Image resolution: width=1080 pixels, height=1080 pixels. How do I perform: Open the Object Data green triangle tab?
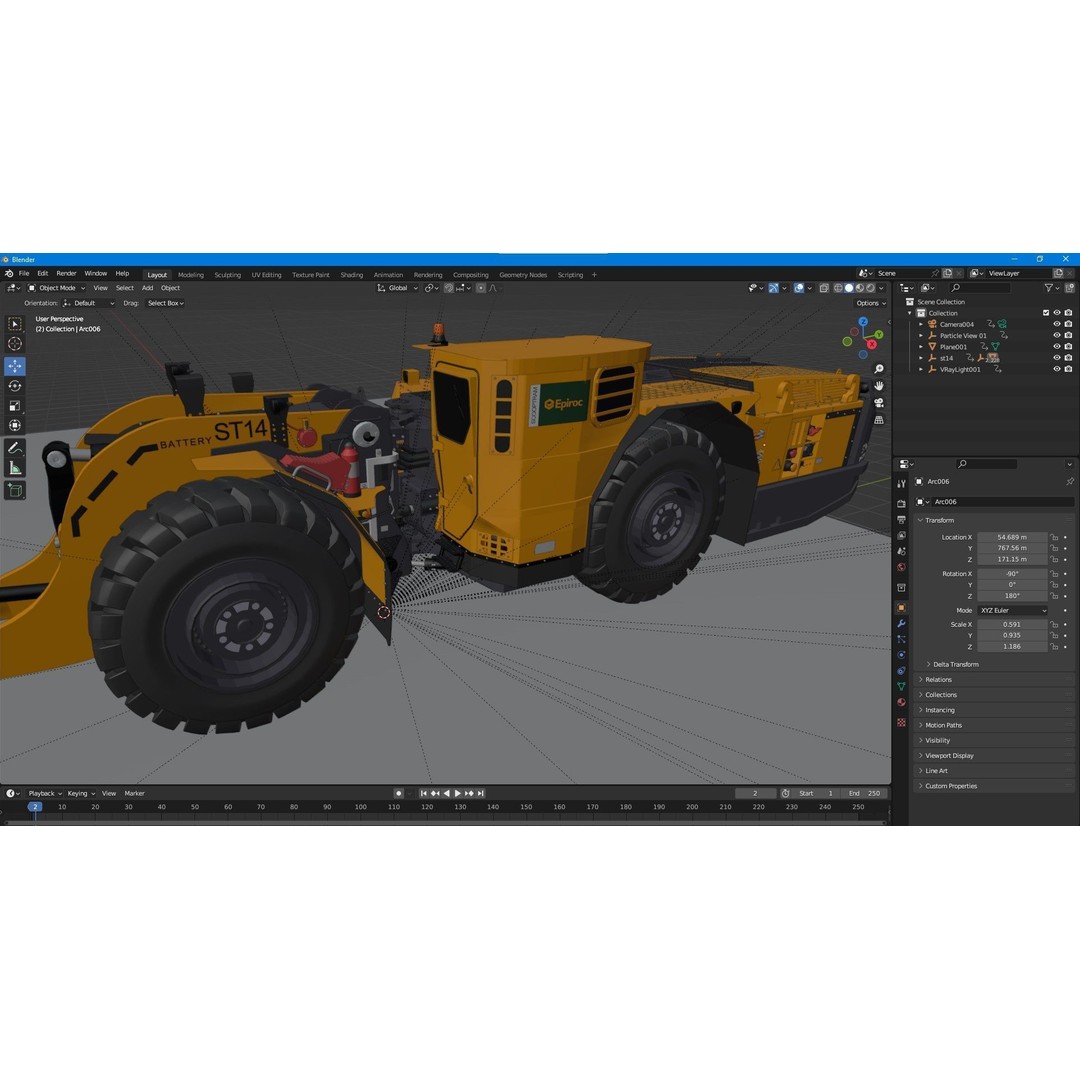click(901, 686)
